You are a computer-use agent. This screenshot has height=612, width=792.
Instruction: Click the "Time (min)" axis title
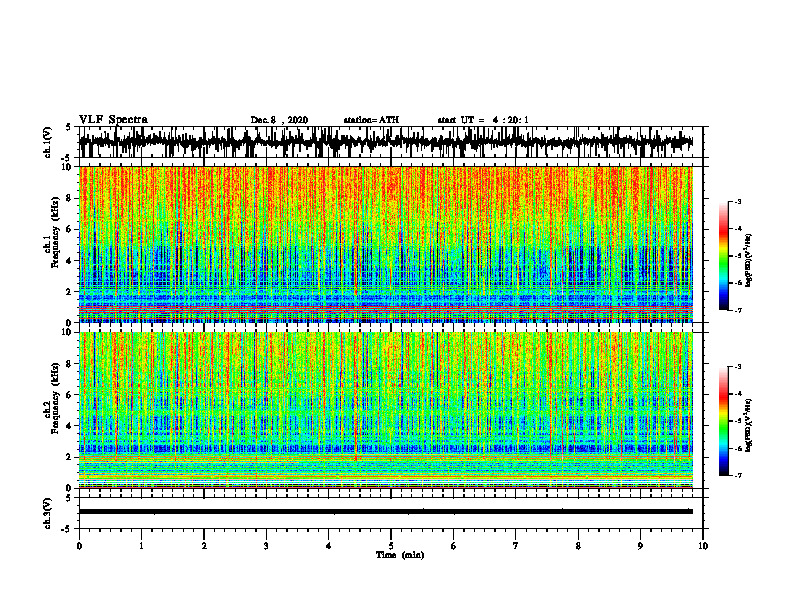(400, 555)
